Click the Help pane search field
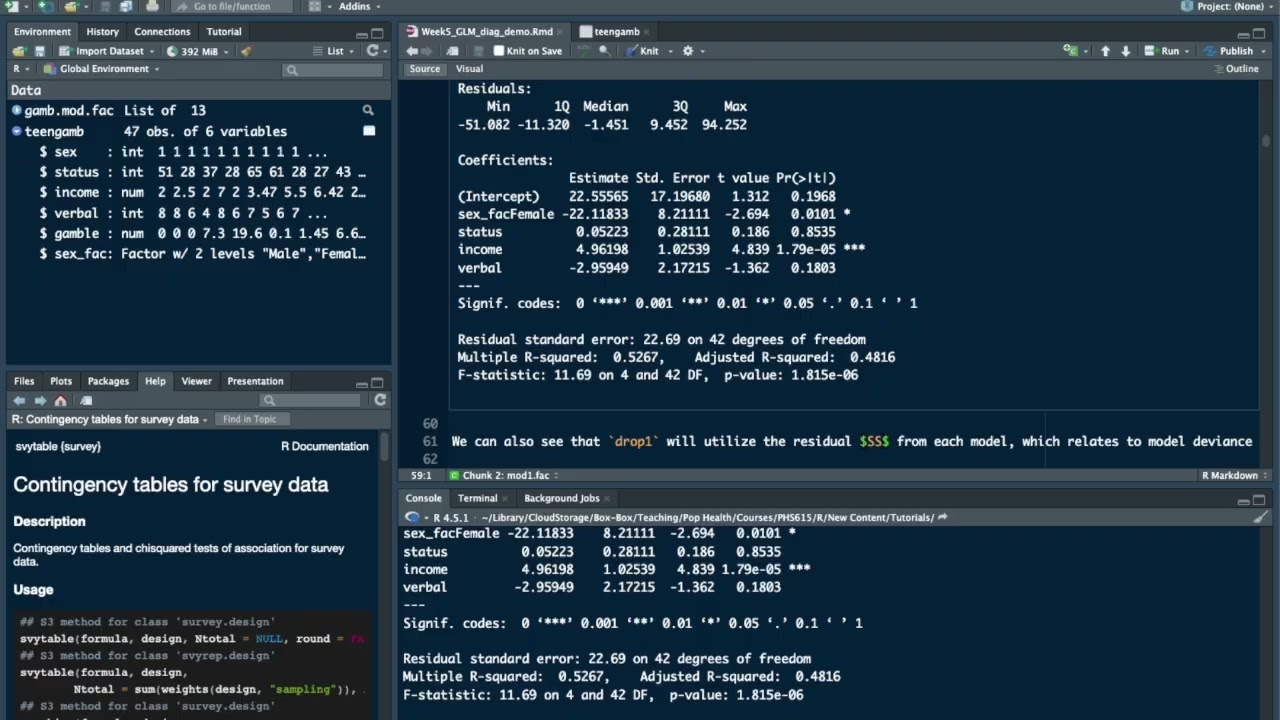 point(310,400)
